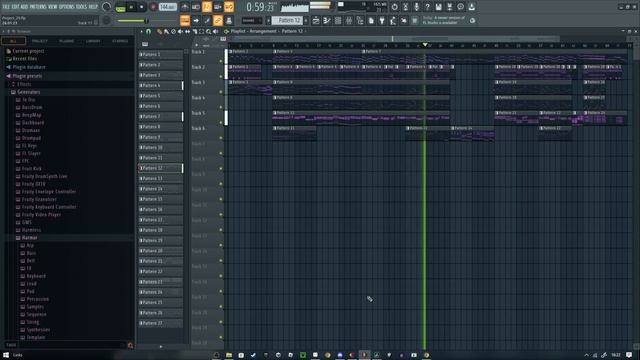This screenshot has height=360, width=640.
Task: Click the project files page icon
Action: coord(371,20)
